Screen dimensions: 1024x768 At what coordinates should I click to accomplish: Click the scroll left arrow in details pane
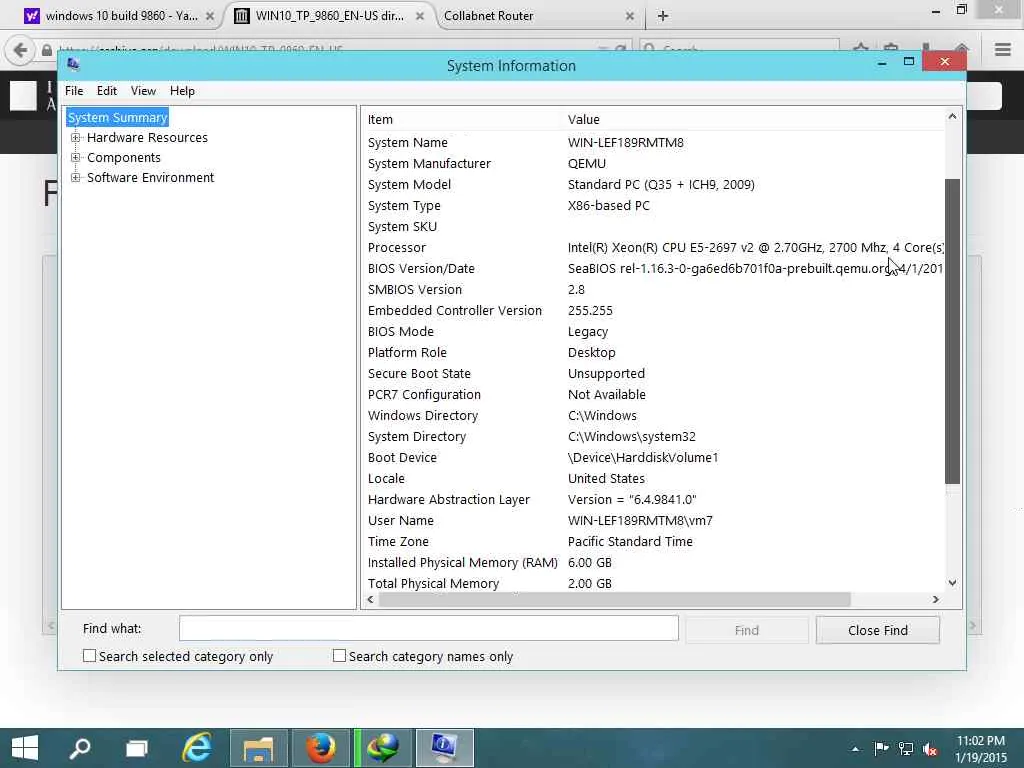tap(370, 600)
